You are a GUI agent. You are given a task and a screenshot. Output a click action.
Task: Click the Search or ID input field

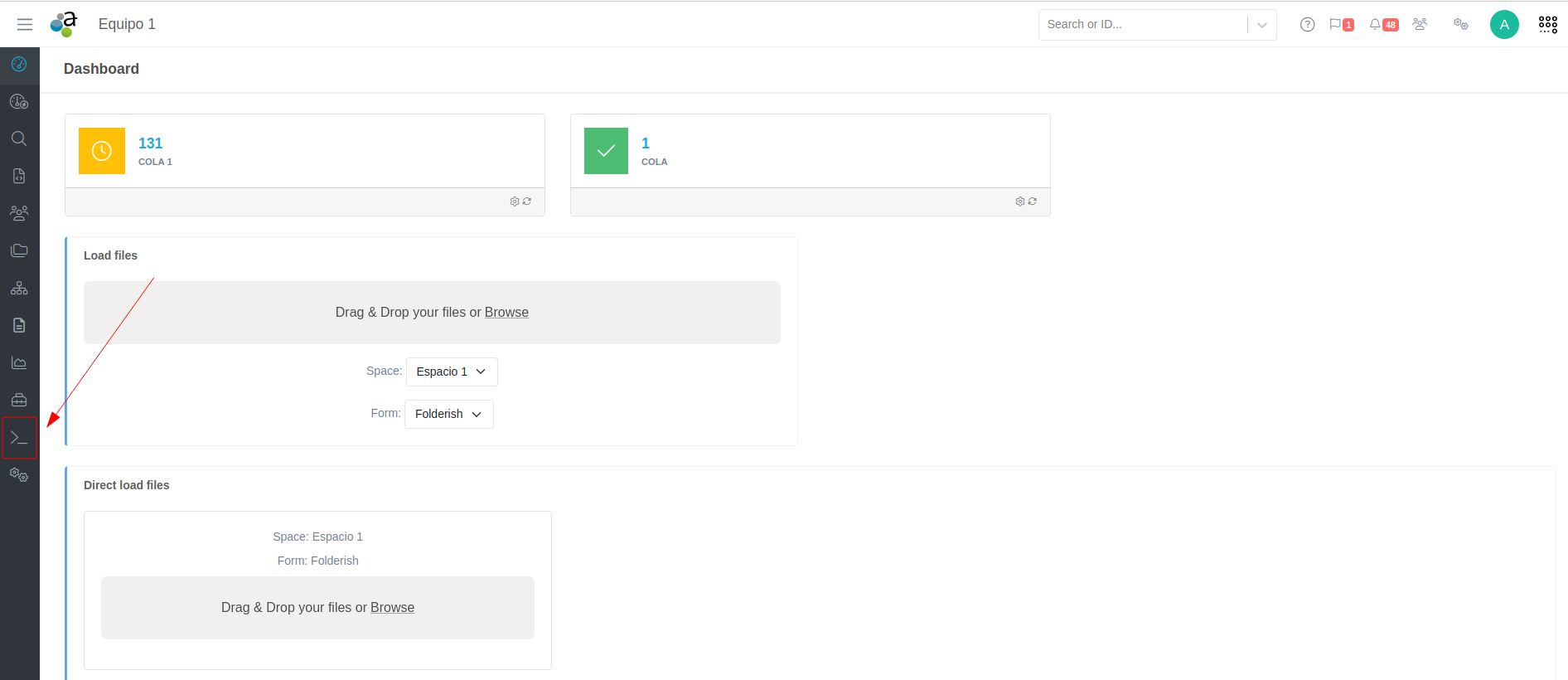pyautogui.click(x=1142, y=25)
